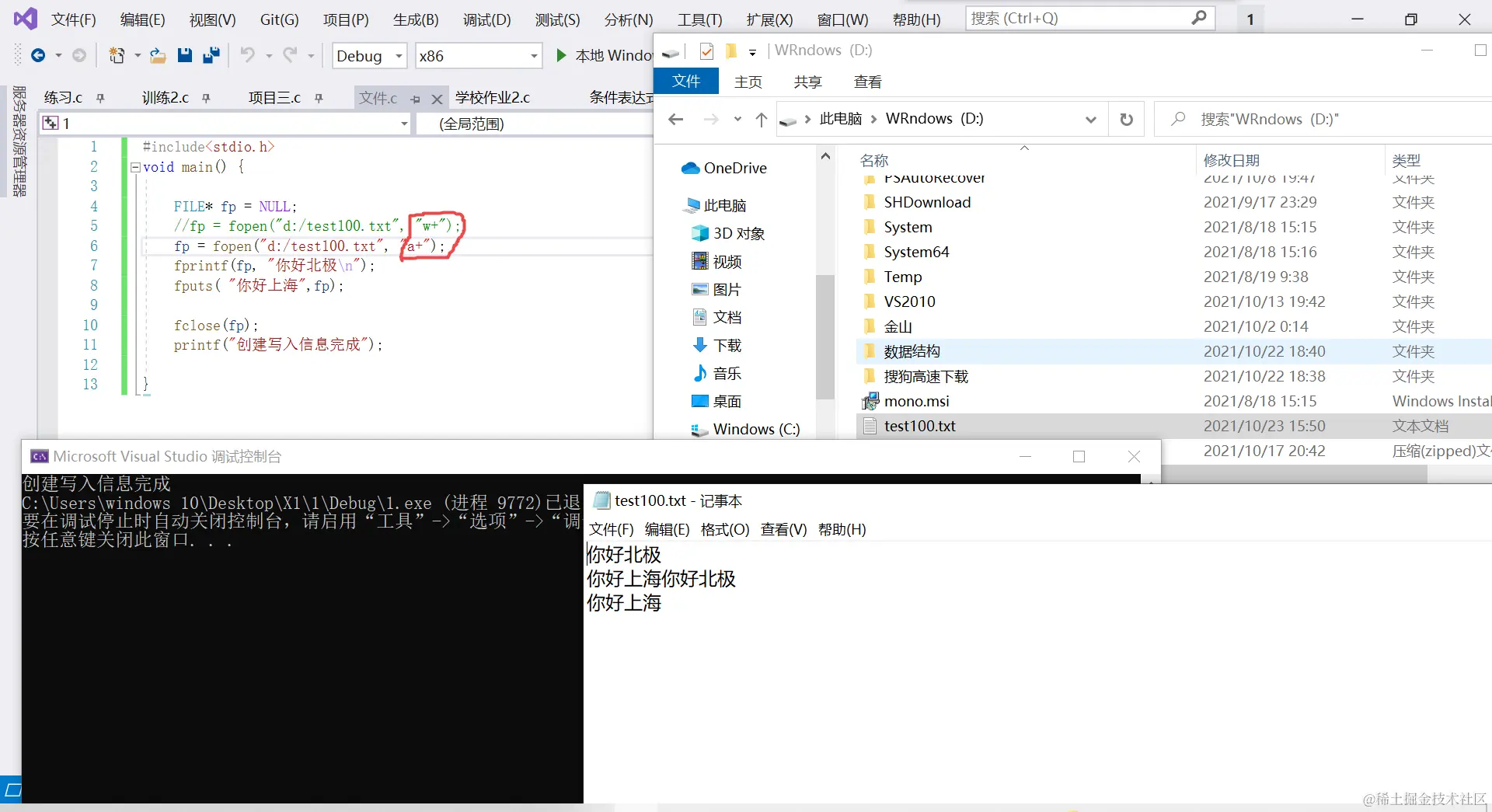This screenshot has width=1492, height=812.
Task: Click the Redo toolbar icon
Action: tap(288, 55)
